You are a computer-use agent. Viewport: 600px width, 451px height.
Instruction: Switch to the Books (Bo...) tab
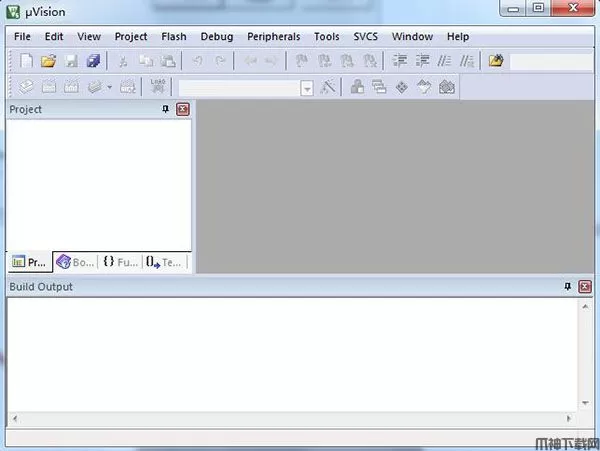(75, 262)
